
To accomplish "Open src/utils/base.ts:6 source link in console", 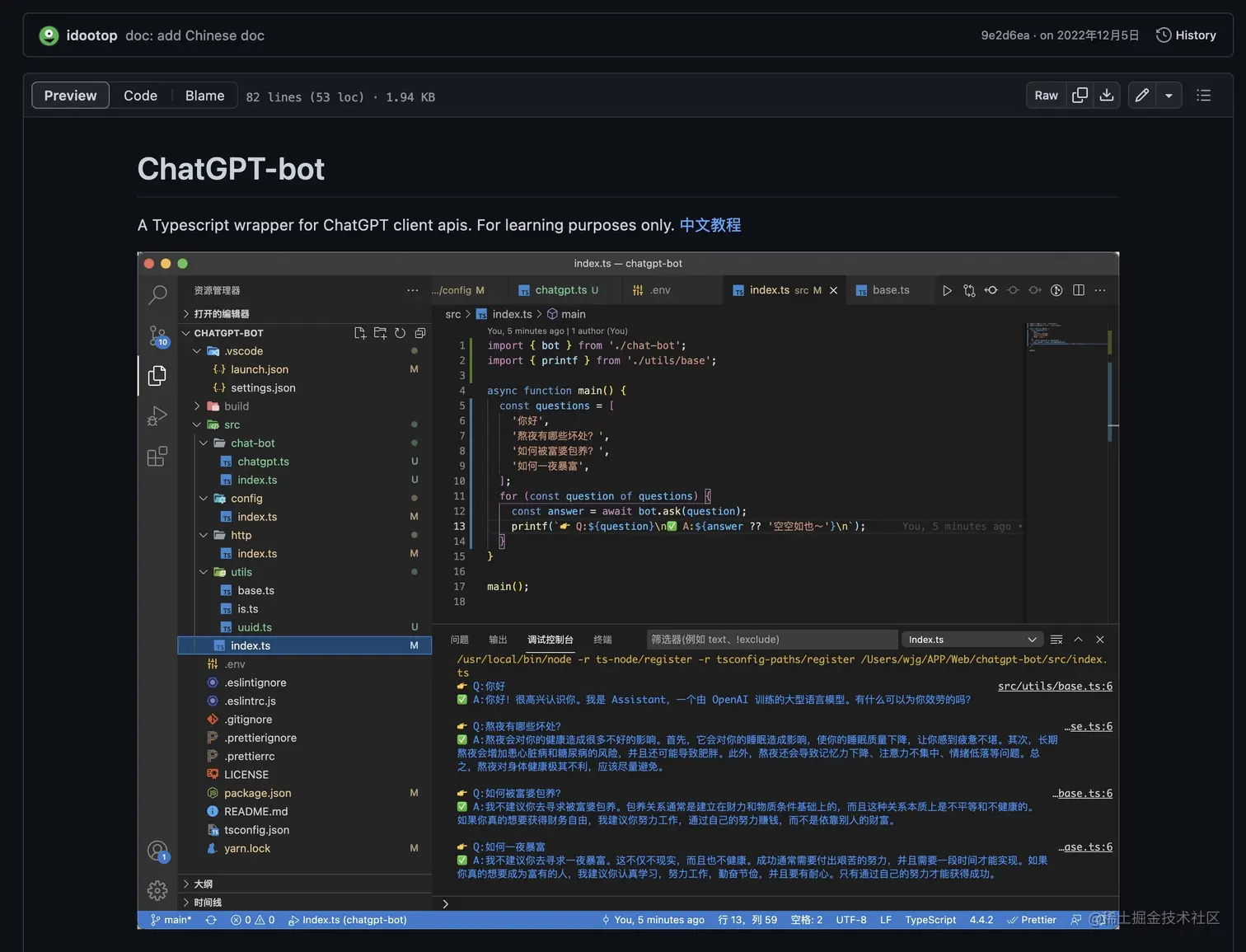I will (x=1055, y=687).
